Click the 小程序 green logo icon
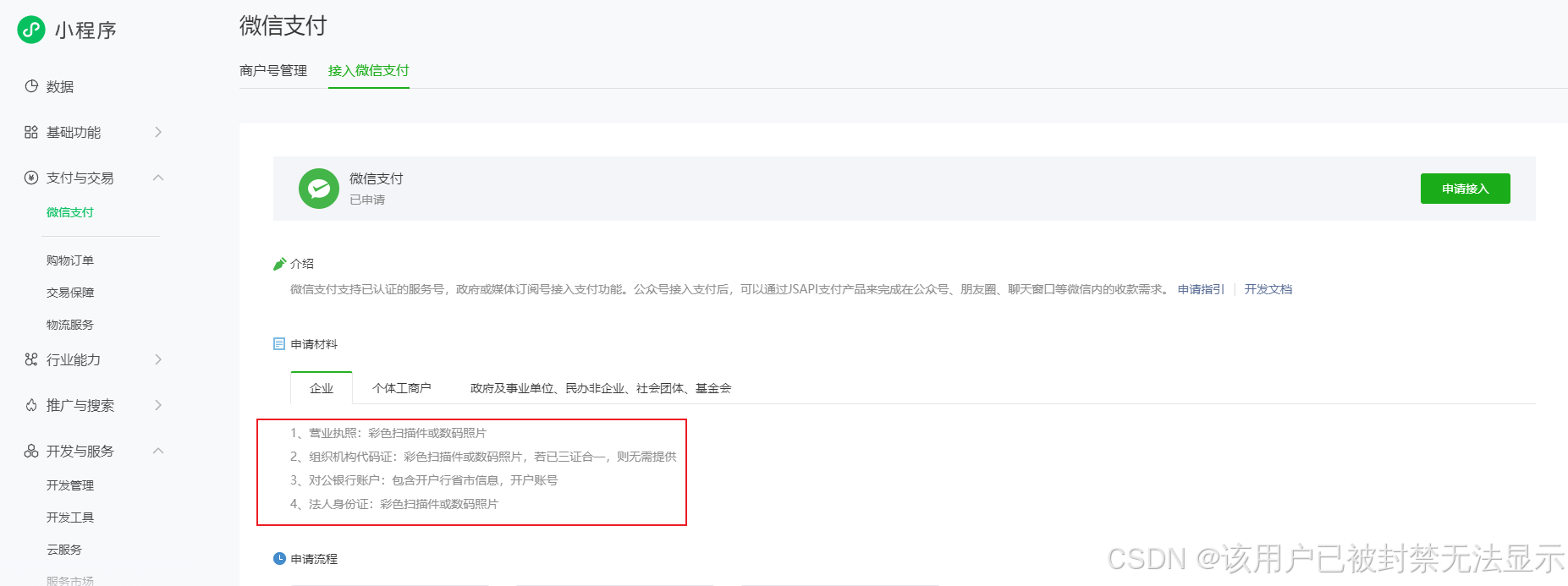Viewport: 1568px width, 586px height. [31, 30]
